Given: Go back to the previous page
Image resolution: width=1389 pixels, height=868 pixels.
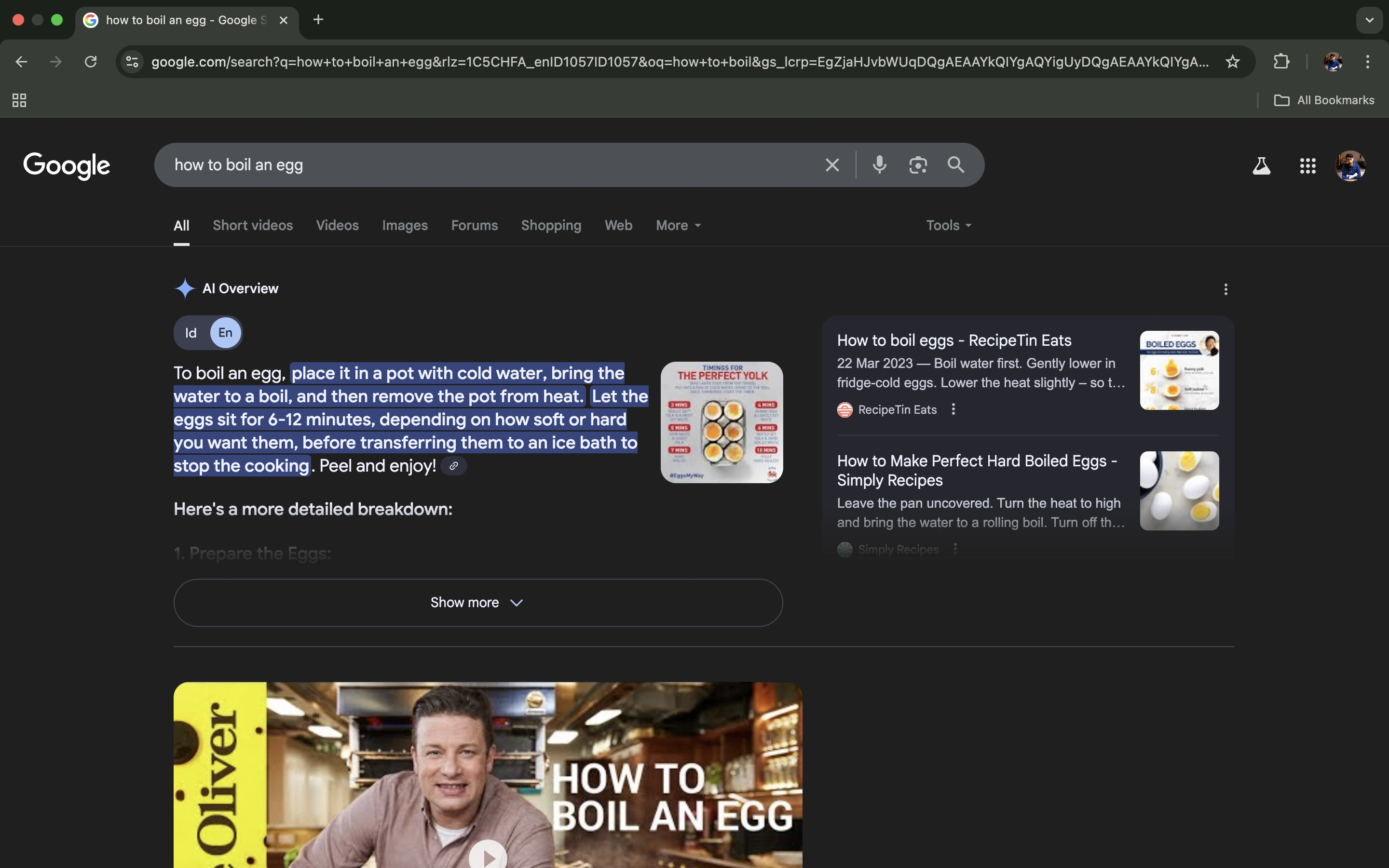Looking at the screenshot, I should pos(21,61).
